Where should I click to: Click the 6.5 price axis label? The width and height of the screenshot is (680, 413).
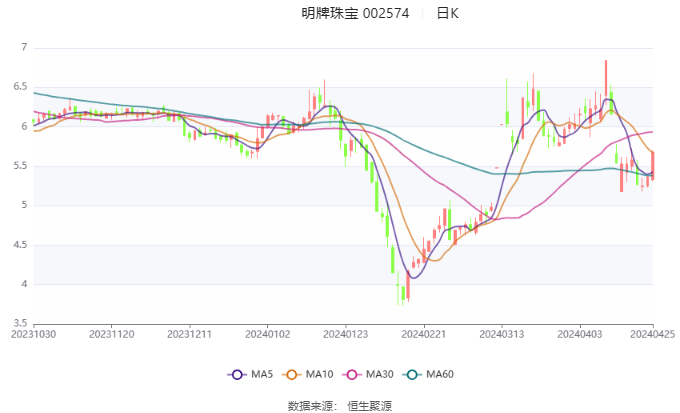coord(20,87)
